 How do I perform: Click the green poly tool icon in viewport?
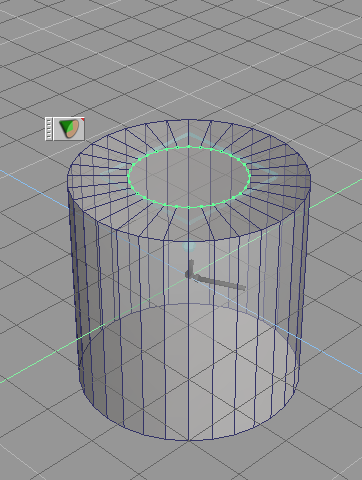point(69,129)
